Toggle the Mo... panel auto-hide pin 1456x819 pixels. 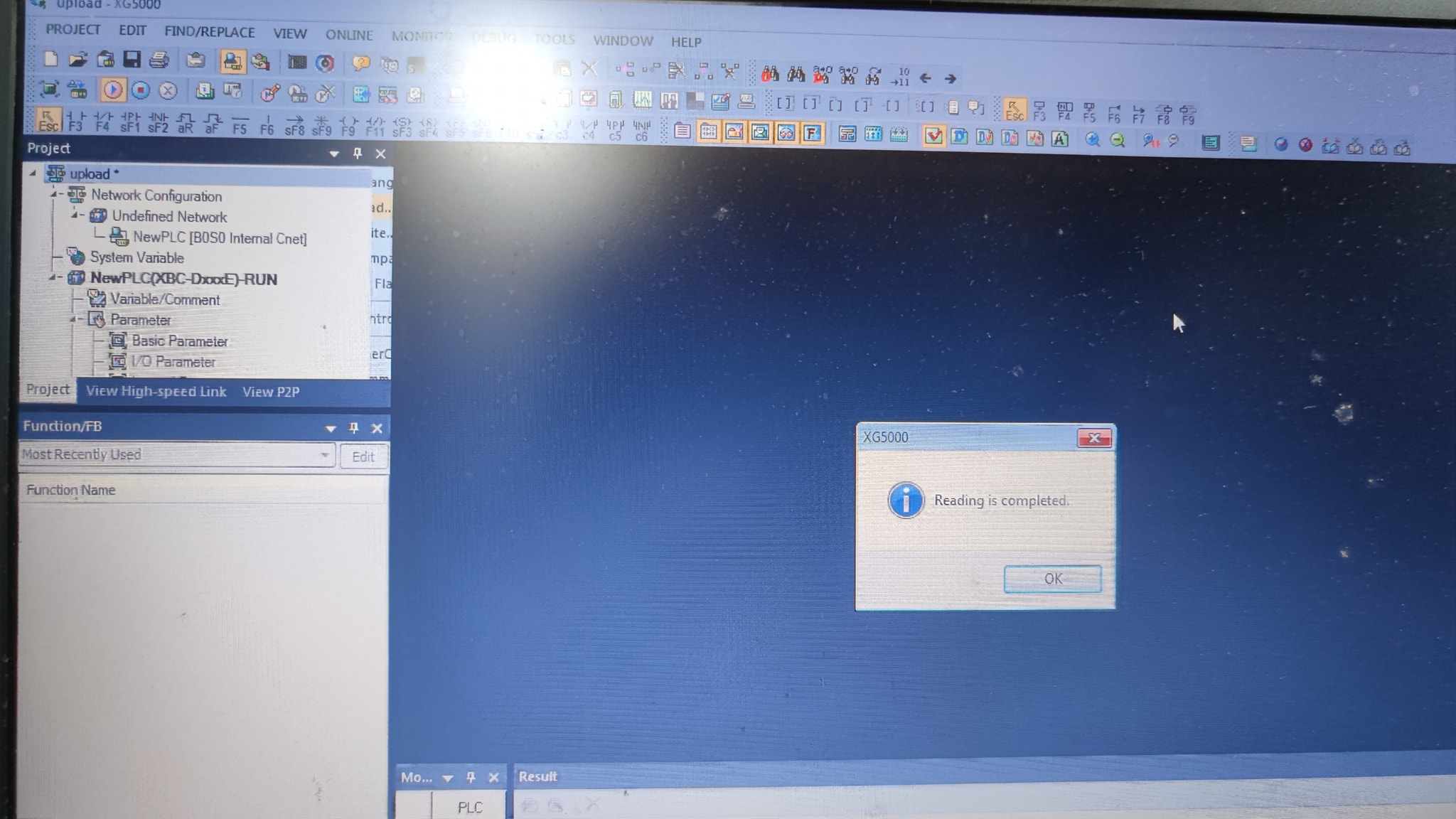pyautogui.click(x=471, y=777)
